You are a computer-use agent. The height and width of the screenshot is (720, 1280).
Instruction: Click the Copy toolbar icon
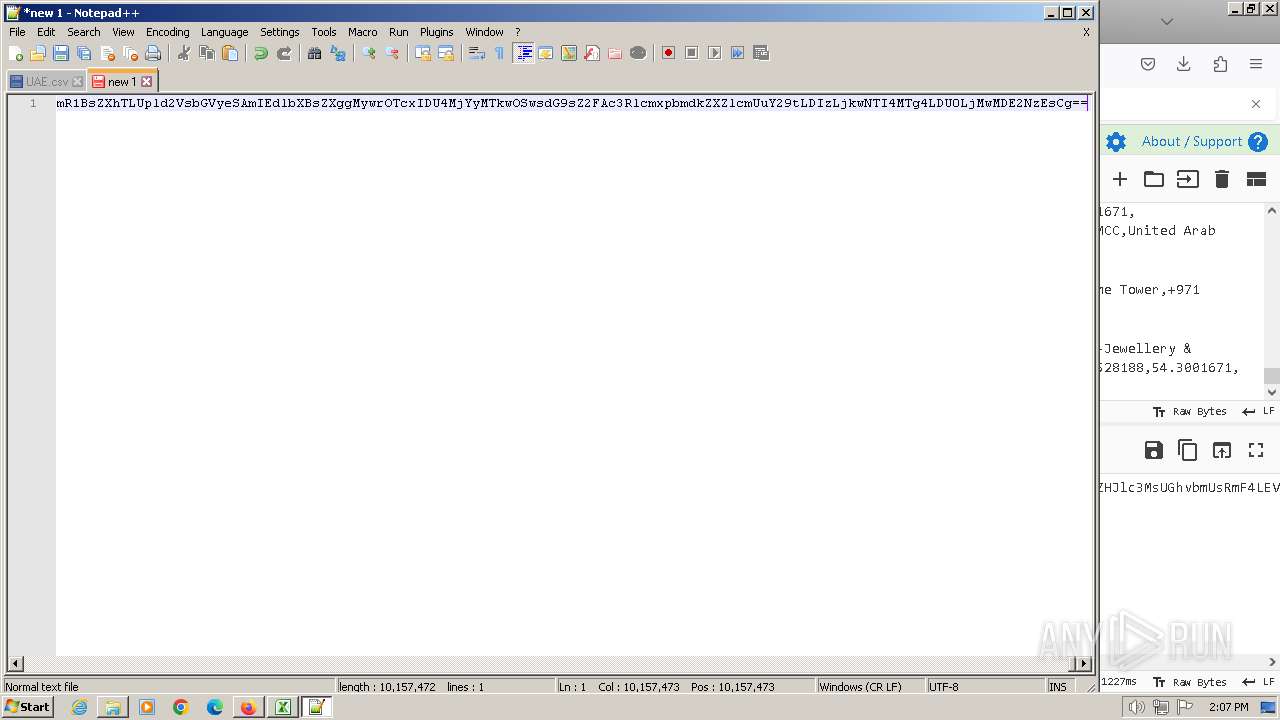click(x=207, y=53)
